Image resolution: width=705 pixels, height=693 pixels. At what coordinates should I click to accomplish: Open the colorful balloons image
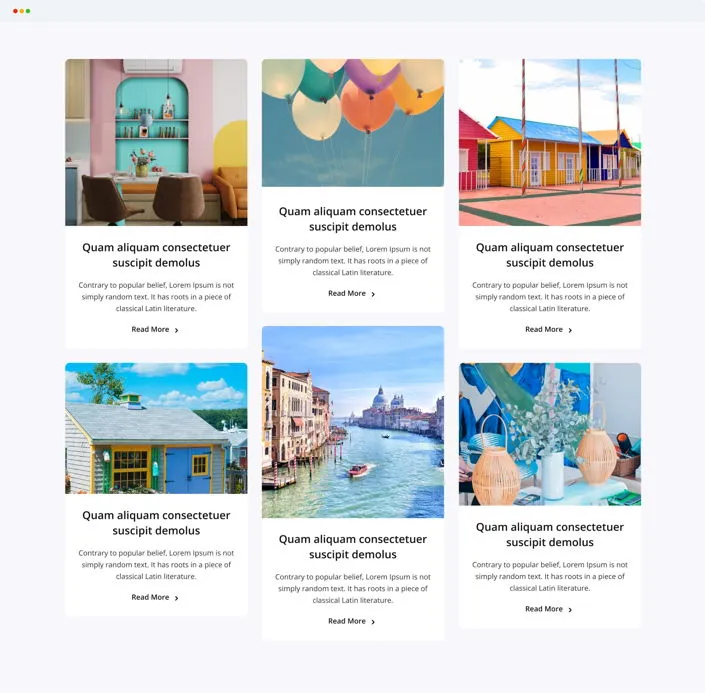click(x=353, y=123)
